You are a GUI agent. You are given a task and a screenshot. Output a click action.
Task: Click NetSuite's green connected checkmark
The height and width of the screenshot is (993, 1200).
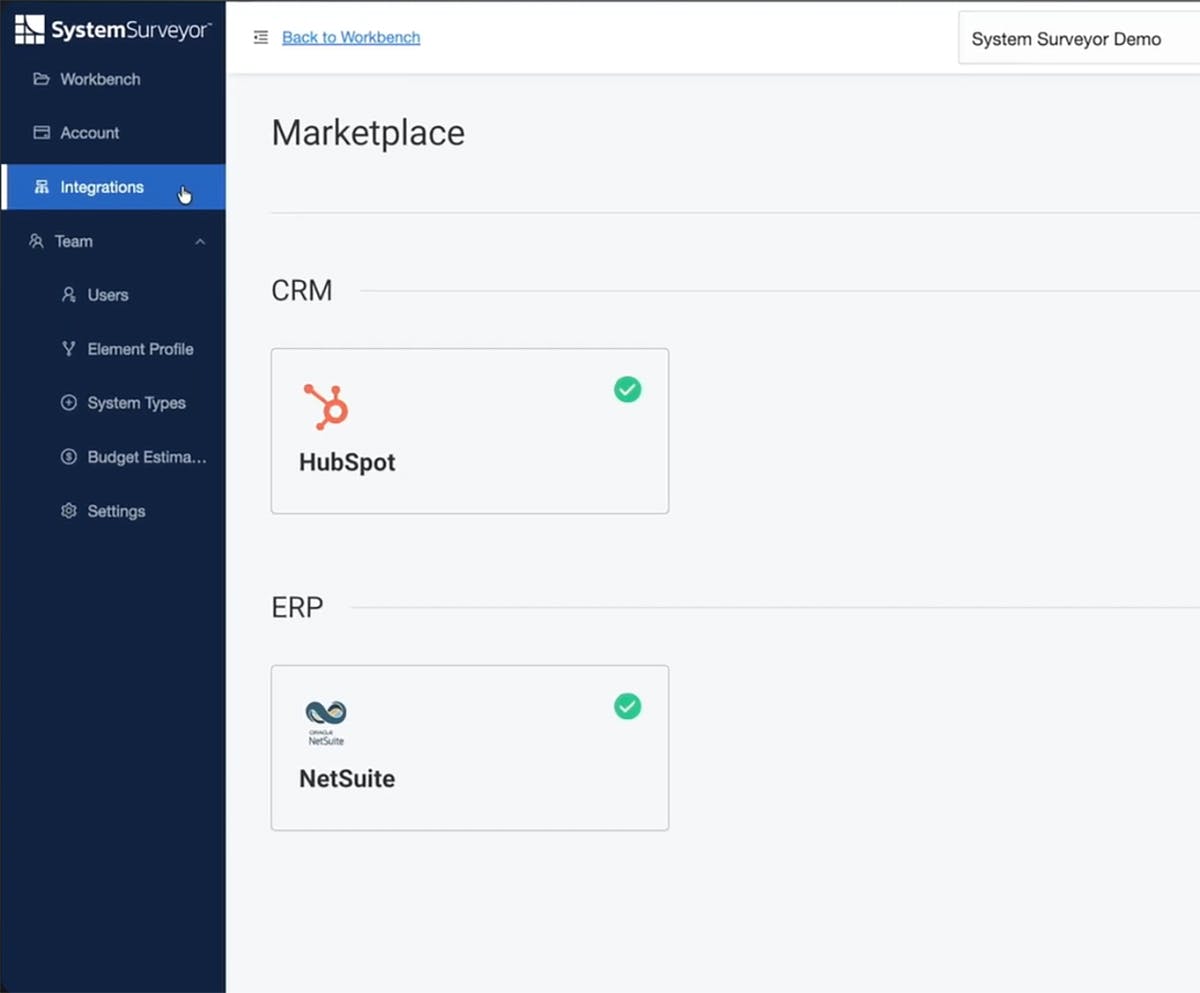627,707
